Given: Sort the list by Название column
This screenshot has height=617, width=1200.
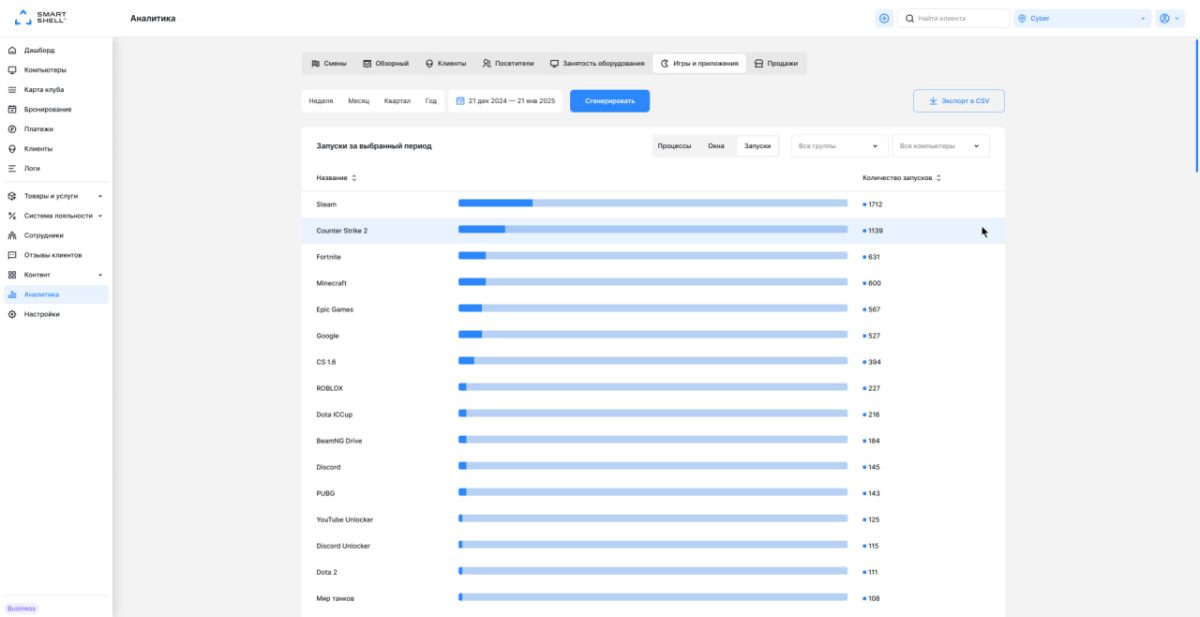Looking at the screenshot, I should (336, 178).
